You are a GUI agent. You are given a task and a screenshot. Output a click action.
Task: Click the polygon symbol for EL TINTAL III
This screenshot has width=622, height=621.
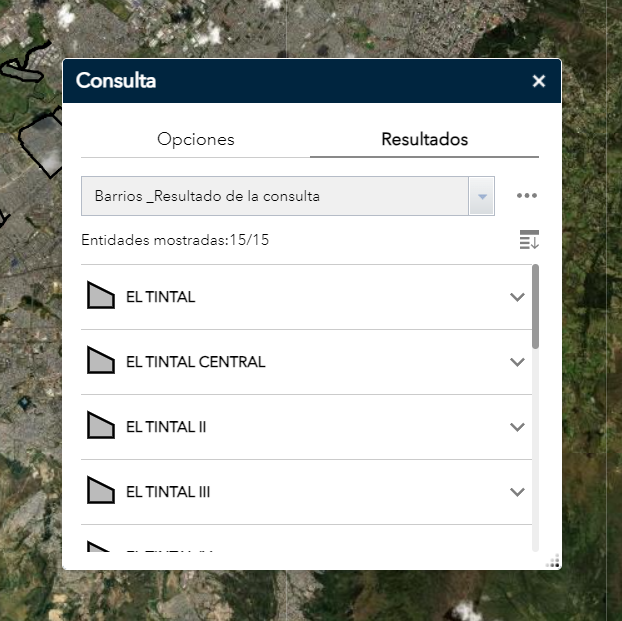(101, 492)
